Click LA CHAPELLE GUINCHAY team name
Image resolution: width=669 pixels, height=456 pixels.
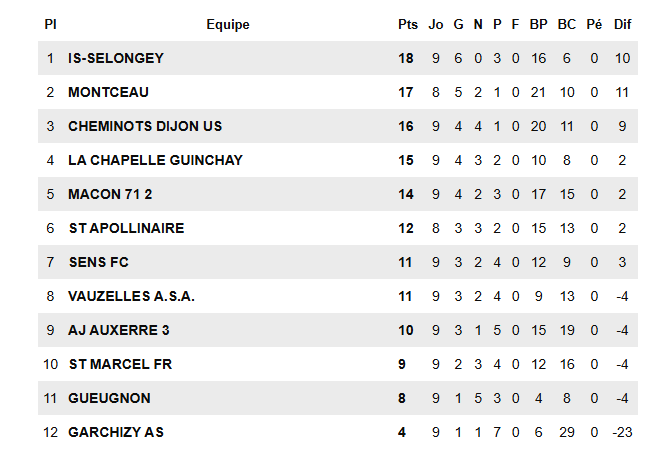tap(155, 160)
